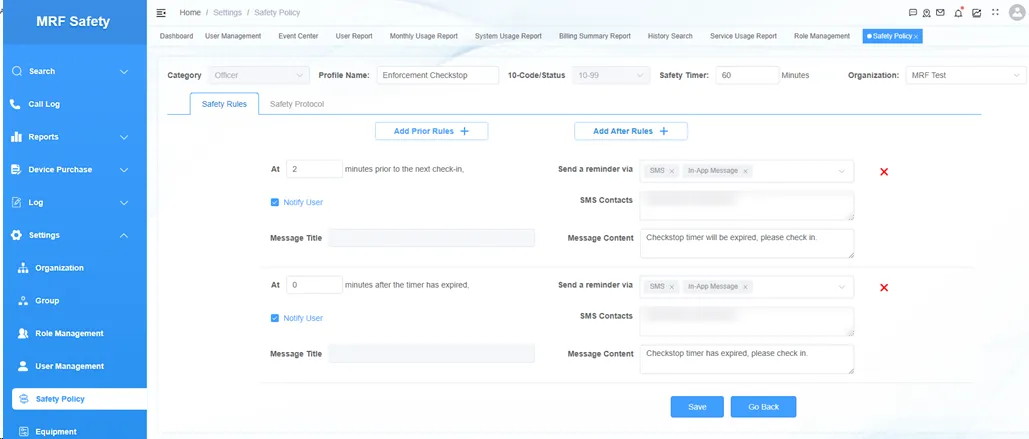1029x439 pixels.
Task: Open the 10-Code/Status dropdown
Action: coord(611,75)
